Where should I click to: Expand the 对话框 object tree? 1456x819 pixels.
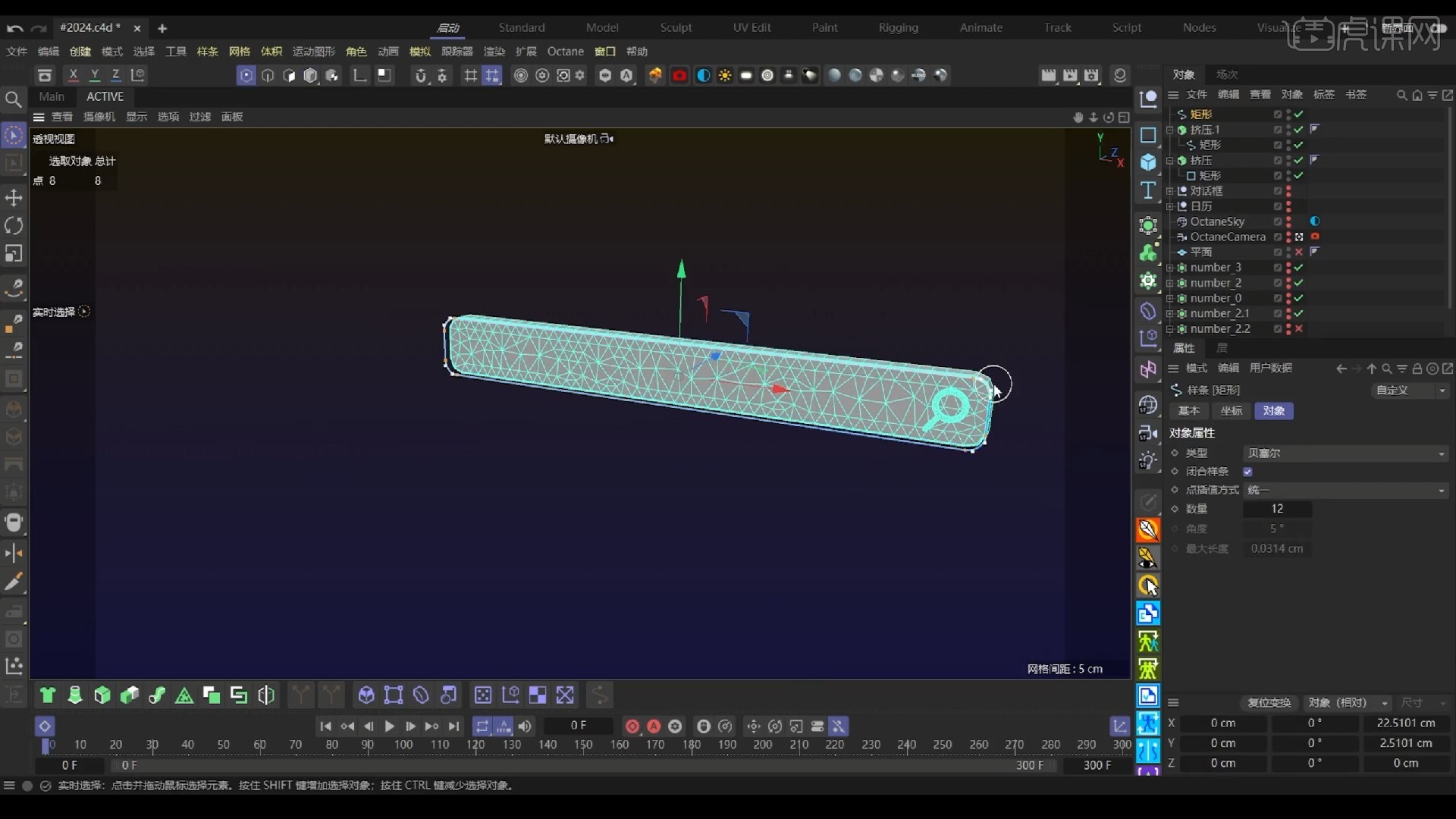click(1170, 191)
